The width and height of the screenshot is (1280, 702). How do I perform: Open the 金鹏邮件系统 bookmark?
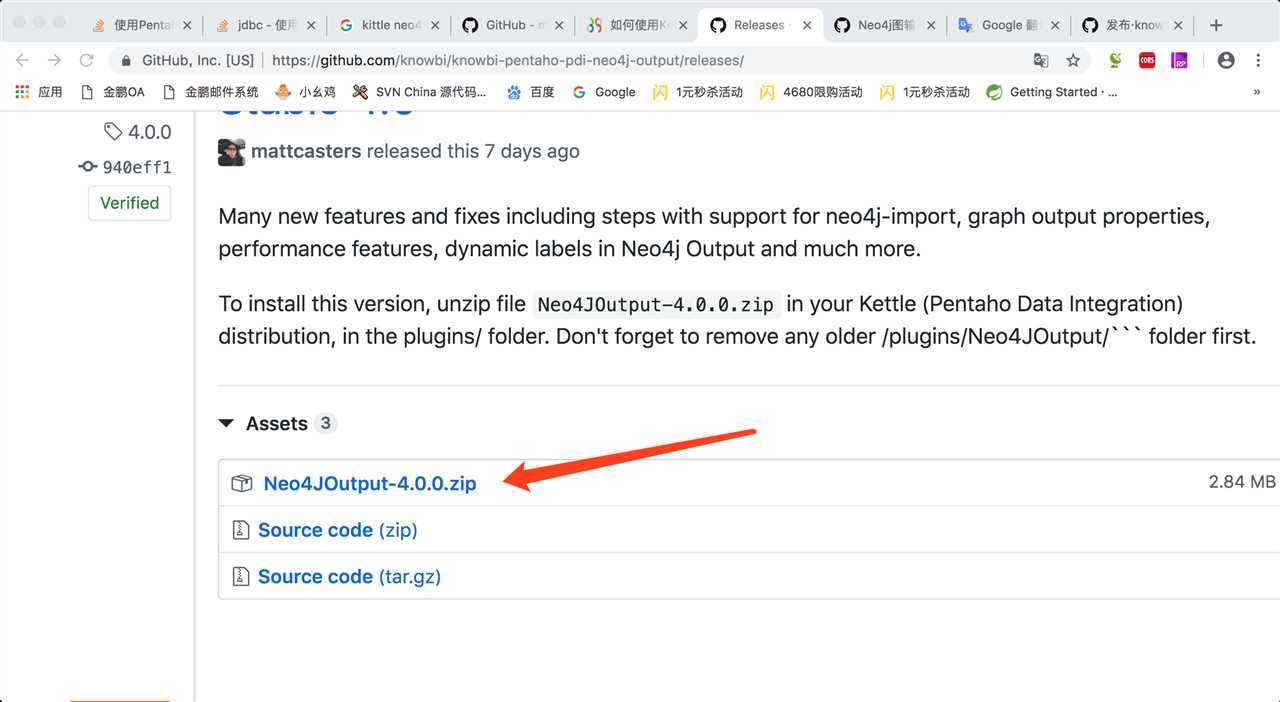pos(209,92)
